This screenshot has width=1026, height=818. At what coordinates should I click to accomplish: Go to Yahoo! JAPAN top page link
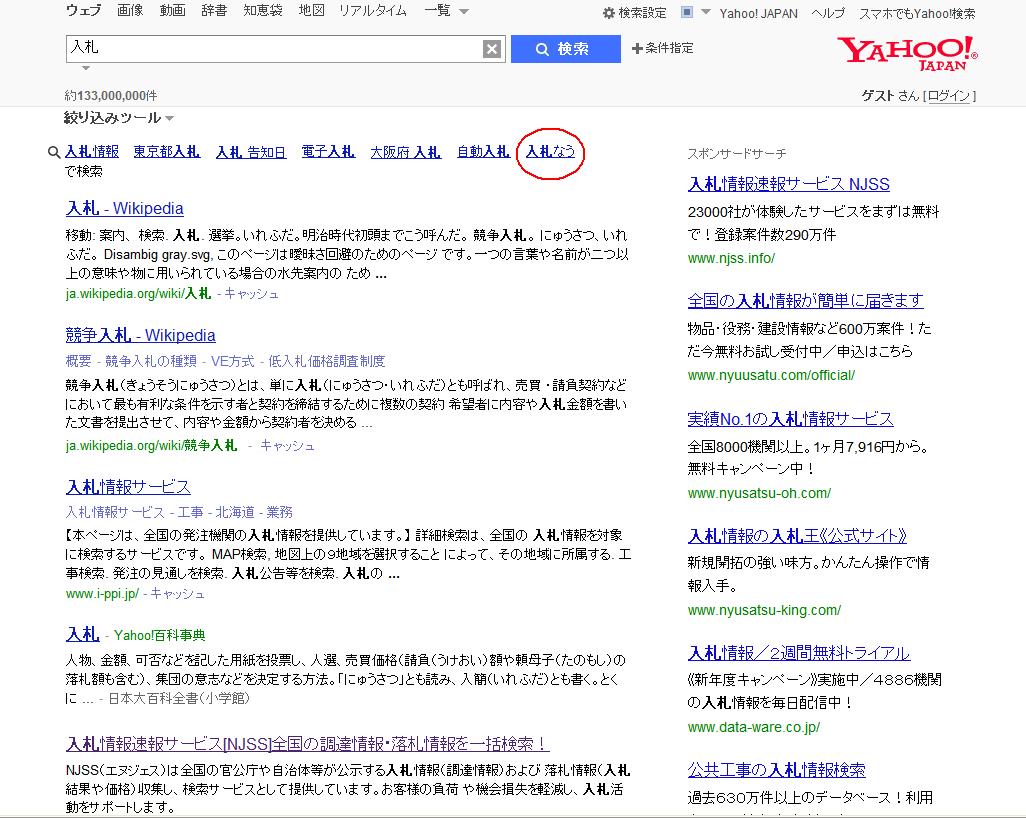tap(758, 13)
